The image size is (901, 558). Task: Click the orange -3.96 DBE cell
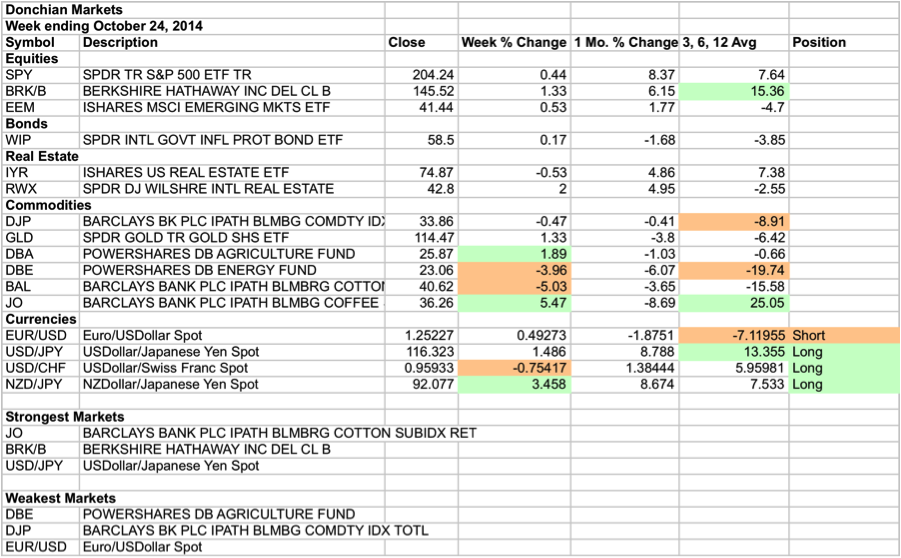coord(514,270)
